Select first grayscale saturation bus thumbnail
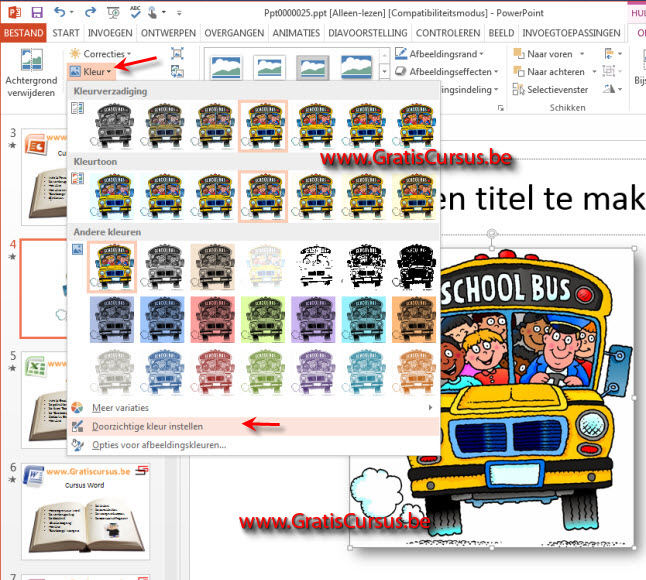Screen dimensions: 646x580 click(x=113, y=126)
